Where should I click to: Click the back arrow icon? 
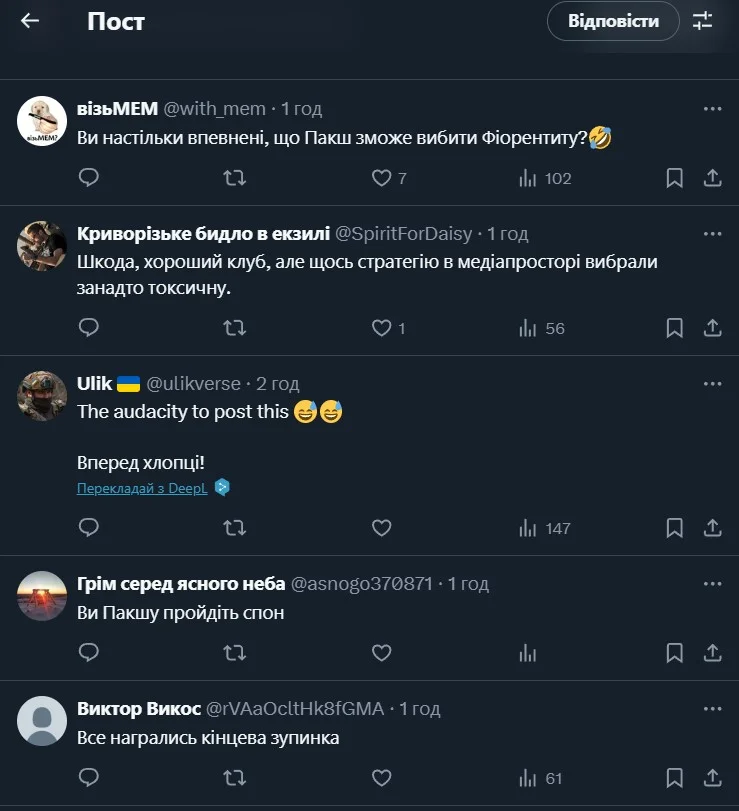(30, 21)
